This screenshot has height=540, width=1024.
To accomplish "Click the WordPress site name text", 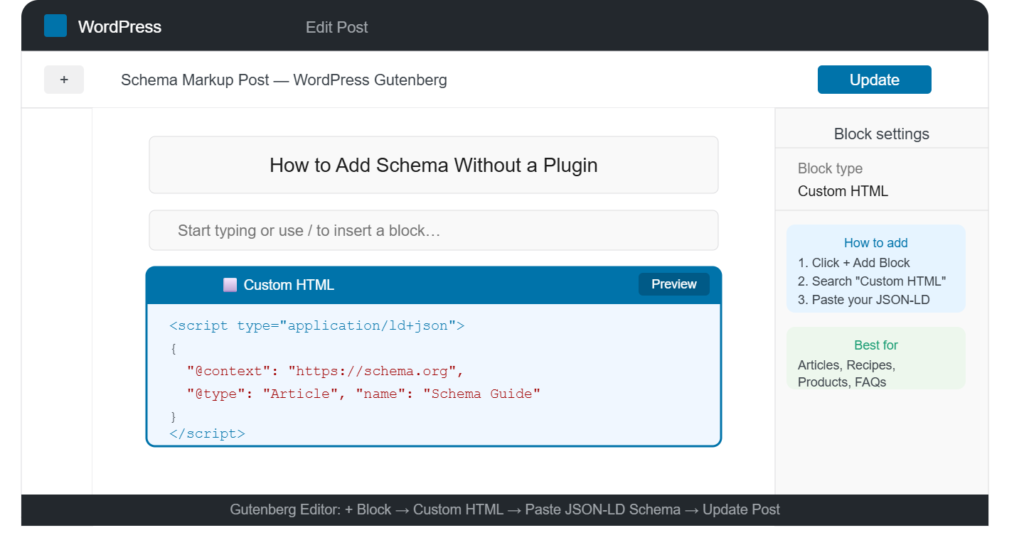I will tap(120, 27).
